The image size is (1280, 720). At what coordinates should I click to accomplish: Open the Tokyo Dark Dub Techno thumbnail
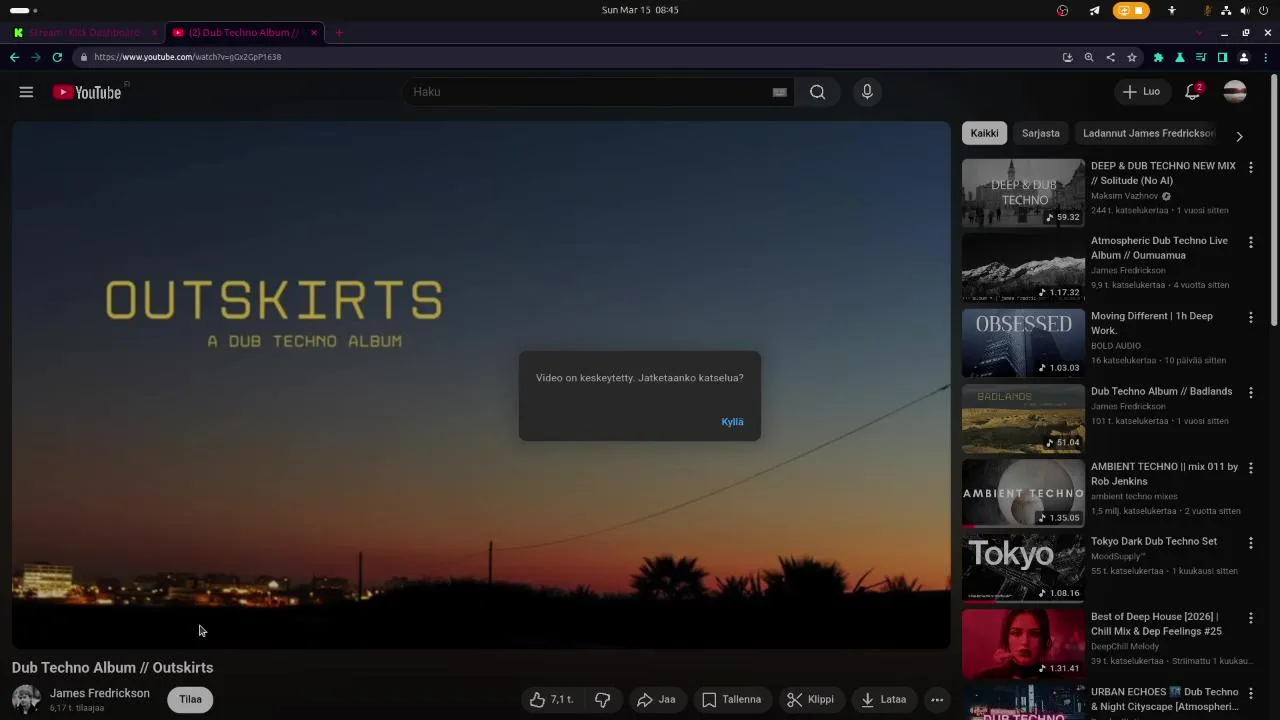pos(1023,568)
